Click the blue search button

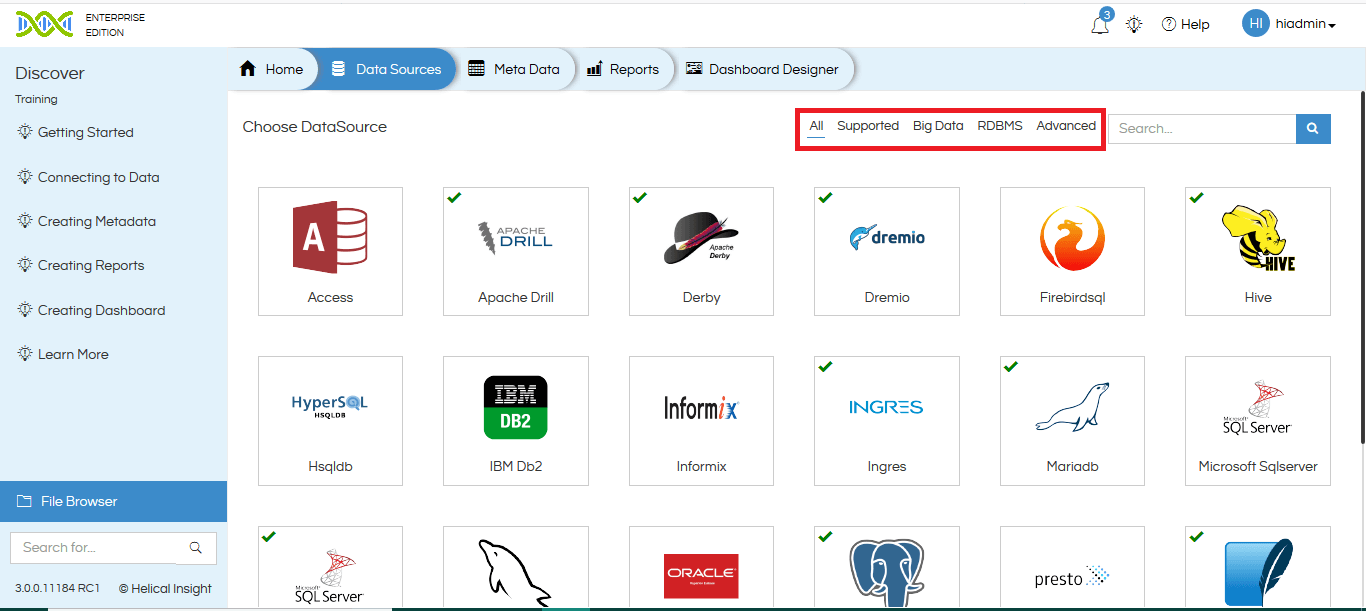1313,128
